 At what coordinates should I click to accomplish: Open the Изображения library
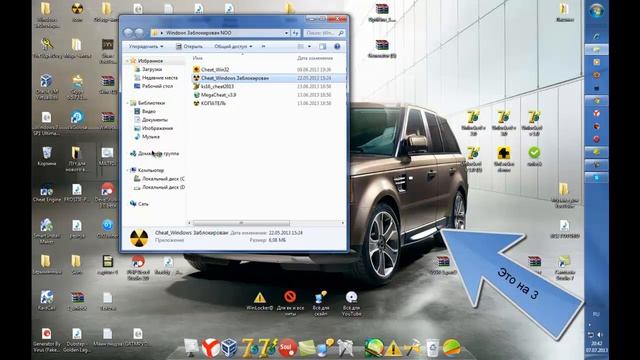[157, 128]
